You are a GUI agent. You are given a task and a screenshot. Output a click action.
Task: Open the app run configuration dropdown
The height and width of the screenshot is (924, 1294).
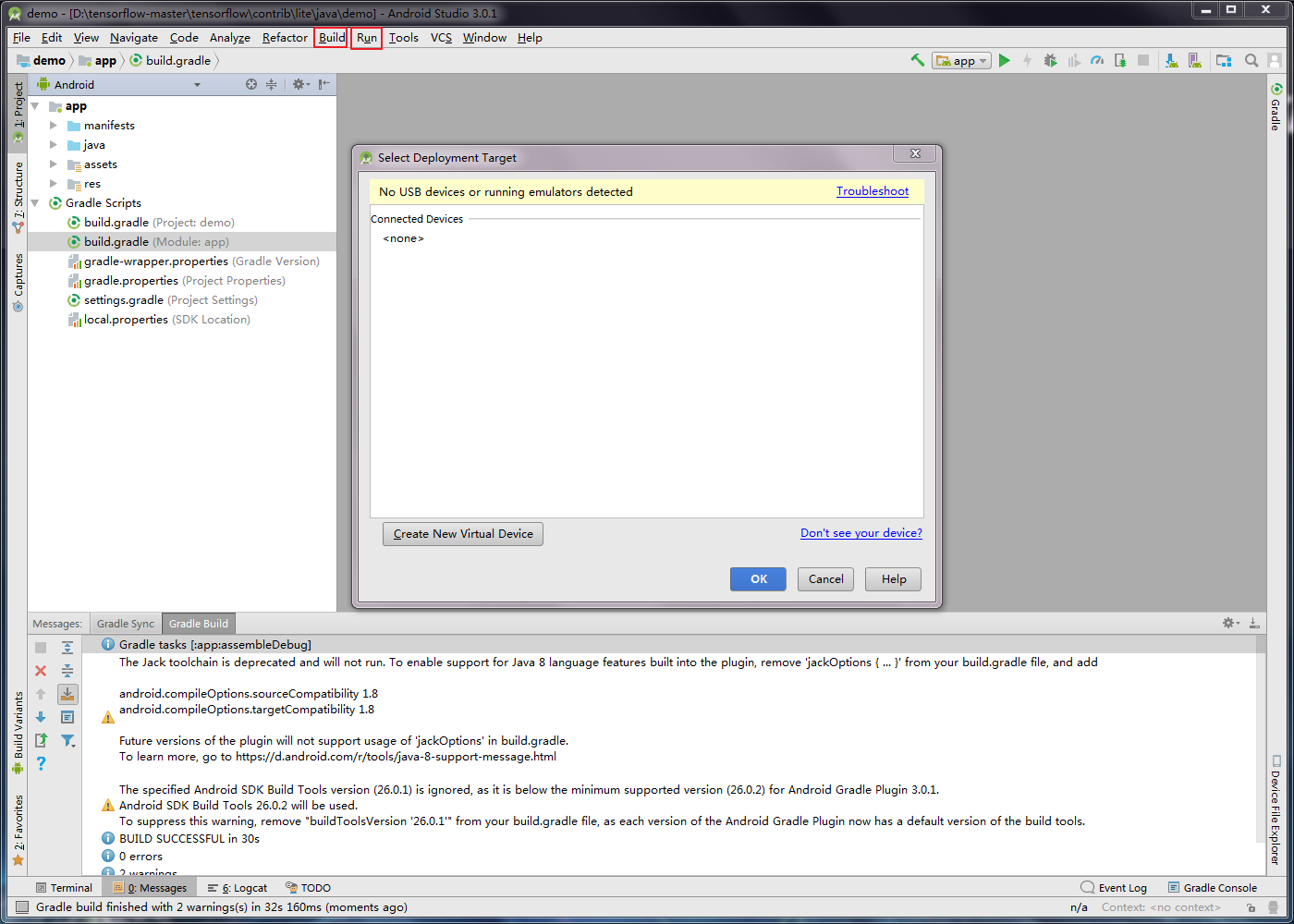[961, 61]
